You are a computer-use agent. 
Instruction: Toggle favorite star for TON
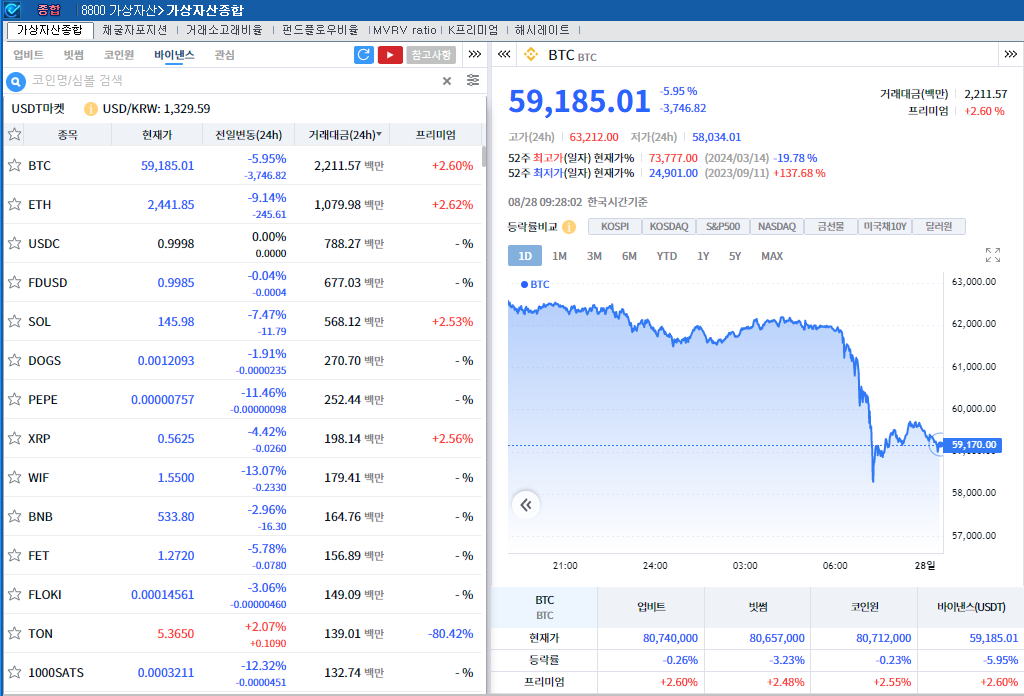14,633
